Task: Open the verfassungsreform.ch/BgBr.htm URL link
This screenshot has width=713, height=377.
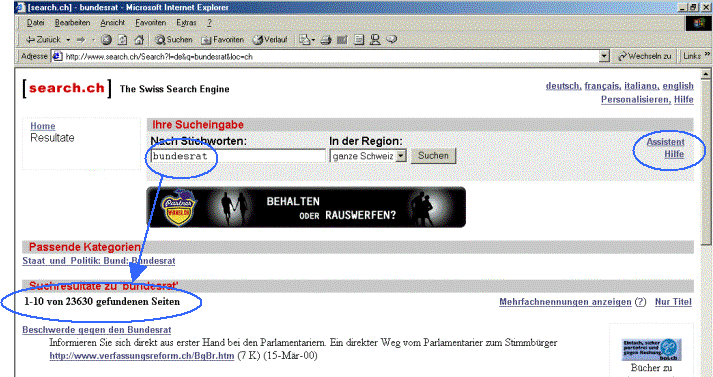Action: [x=142, y=356]
